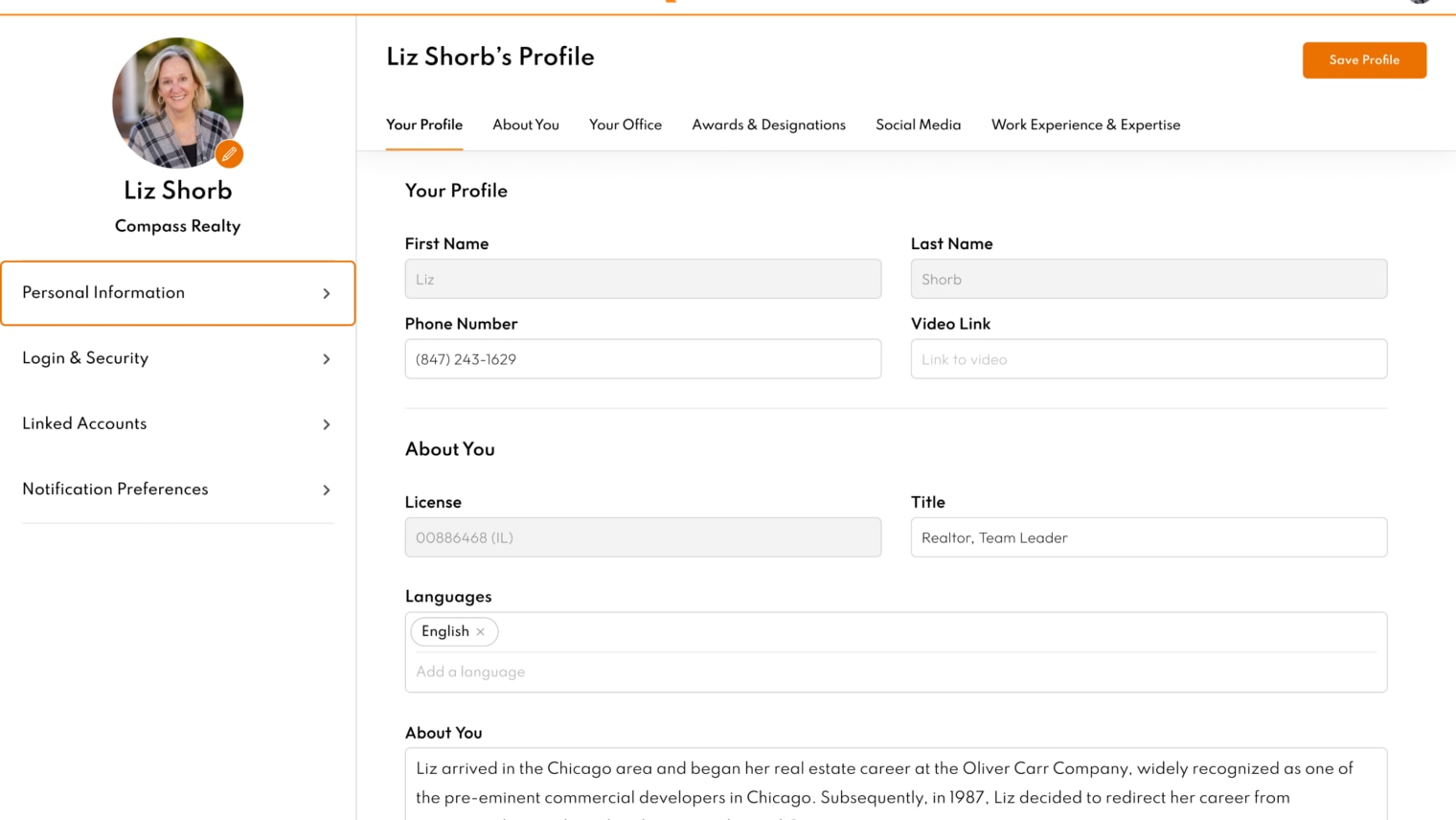Switch to the About You tab
1456x820 pixels.
point(525,125)
